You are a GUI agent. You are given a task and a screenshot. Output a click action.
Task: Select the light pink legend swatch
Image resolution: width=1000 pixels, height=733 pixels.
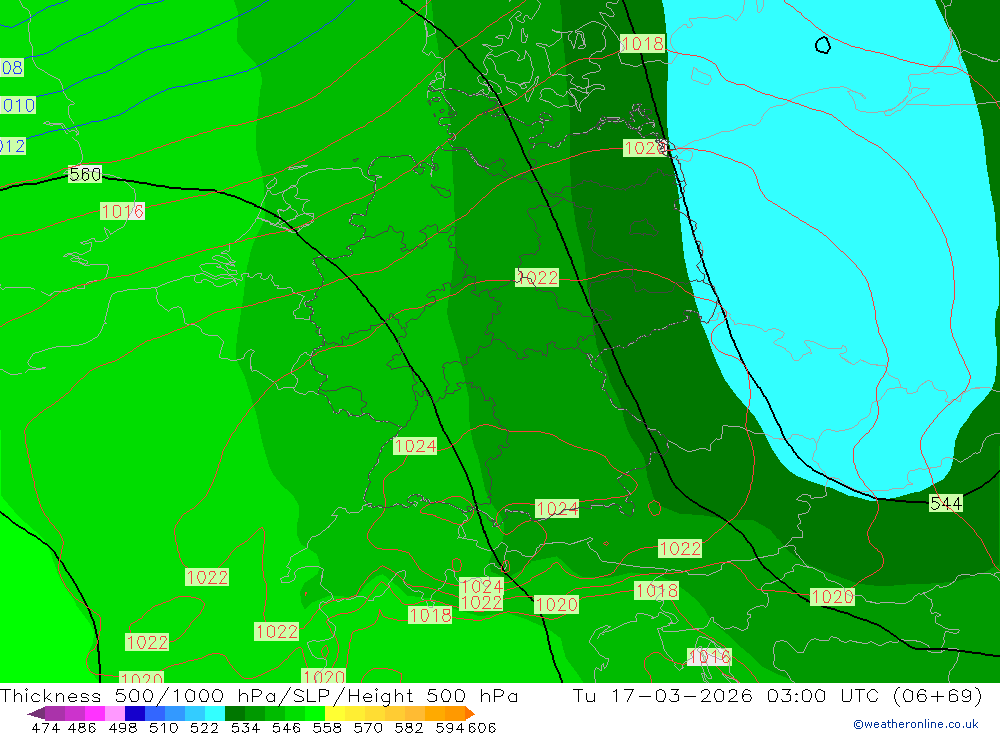coord(115,713)
